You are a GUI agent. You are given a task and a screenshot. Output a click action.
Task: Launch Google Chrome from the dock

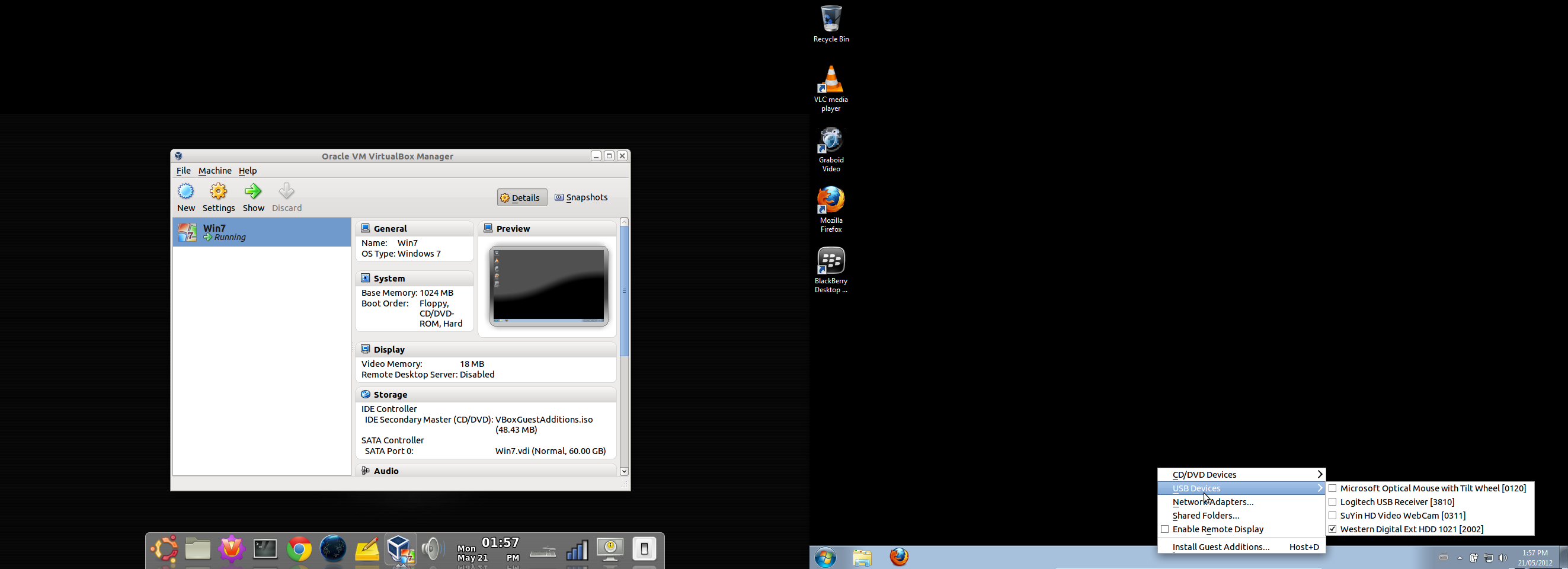[299, 549]
